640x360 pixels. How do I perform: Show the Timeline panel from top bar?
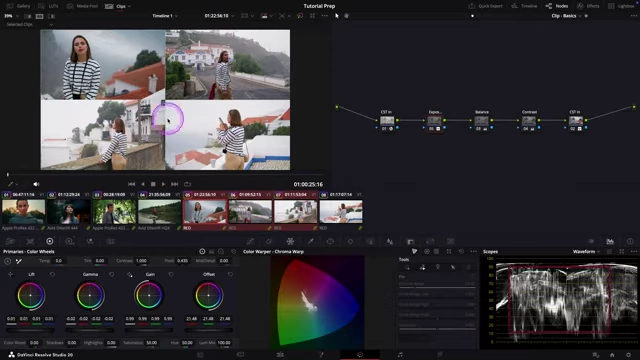[524, 6]
